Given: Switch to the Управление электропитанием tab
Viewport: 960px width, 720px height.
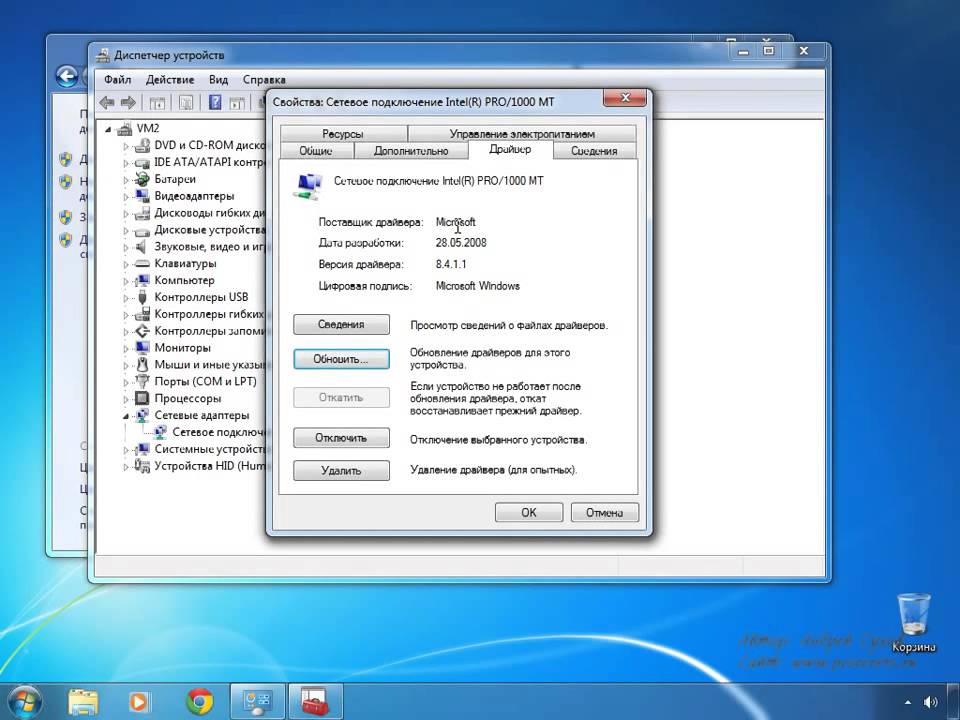Looking at the screenshot, I should 522,133.
